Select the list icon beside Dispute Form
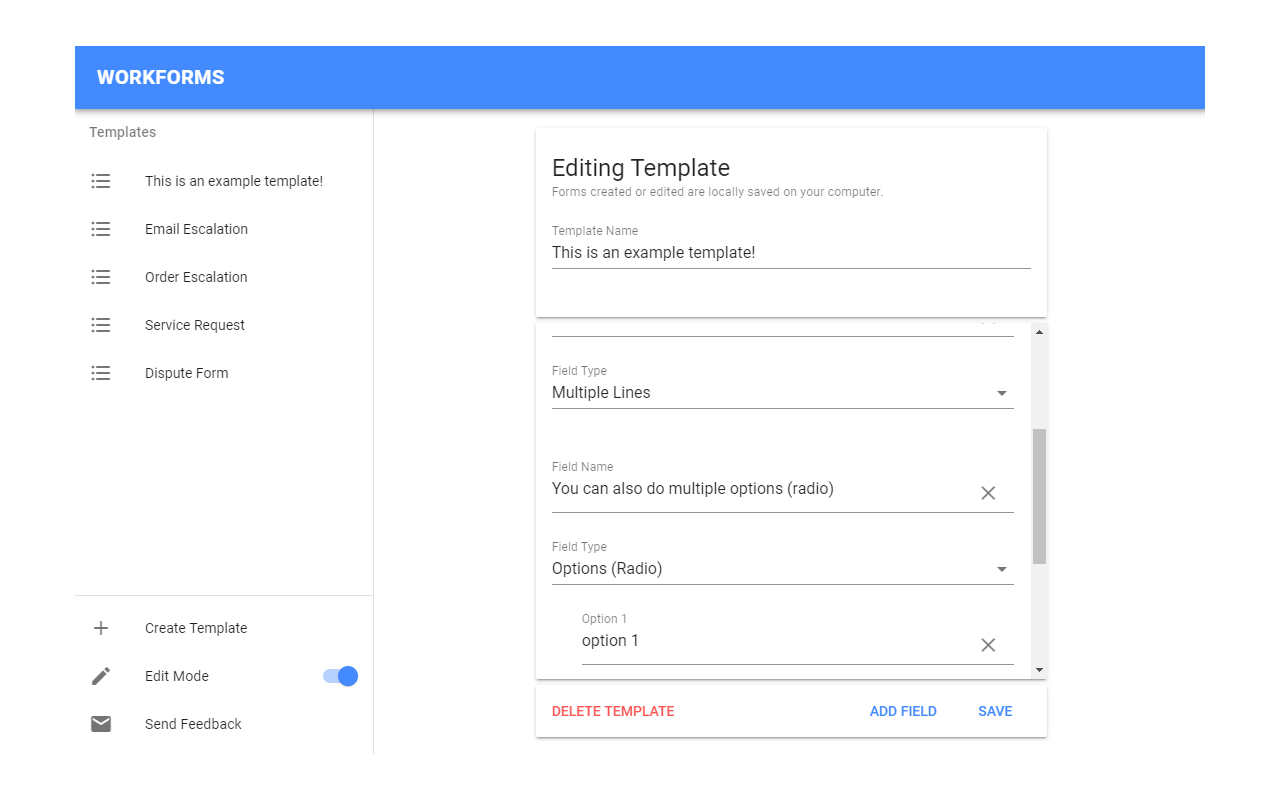 [x=100, y=373]
